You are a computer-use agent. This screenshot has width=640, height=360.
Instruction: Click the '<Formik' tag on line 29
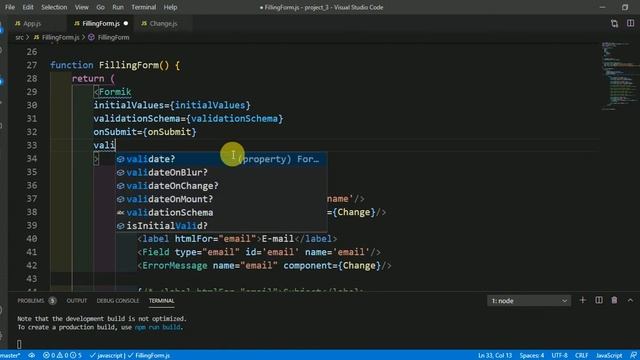[x=113, y=92]
